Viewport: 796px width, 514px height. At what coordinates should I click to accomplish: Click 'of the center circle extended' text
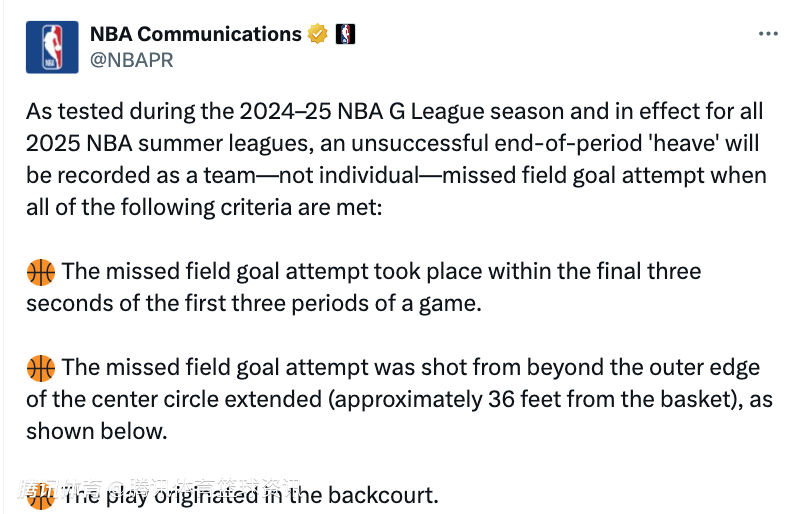[174, 399]
